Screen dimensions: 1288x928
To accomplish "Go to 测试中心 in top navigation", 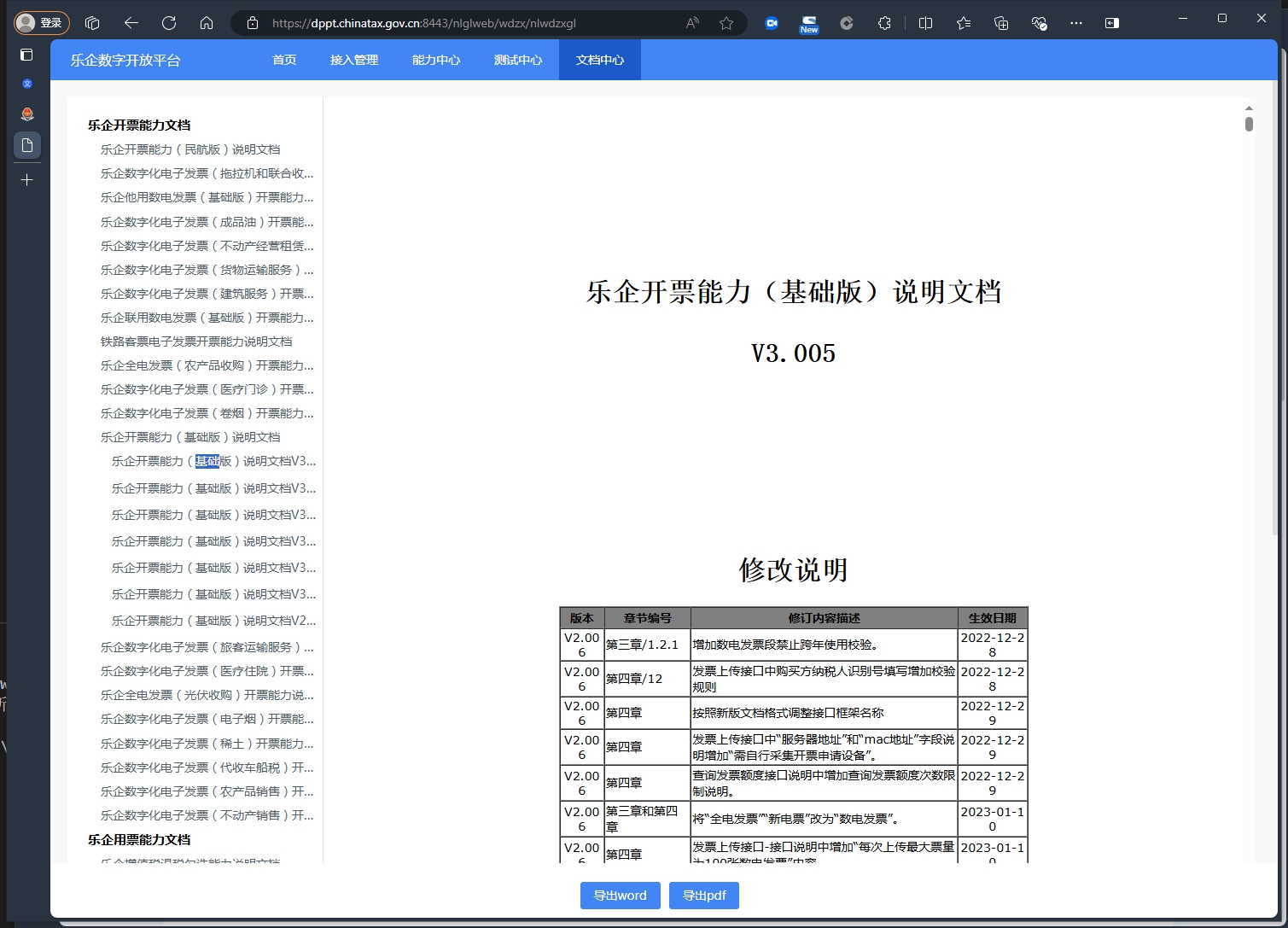I will click(518, 60).
